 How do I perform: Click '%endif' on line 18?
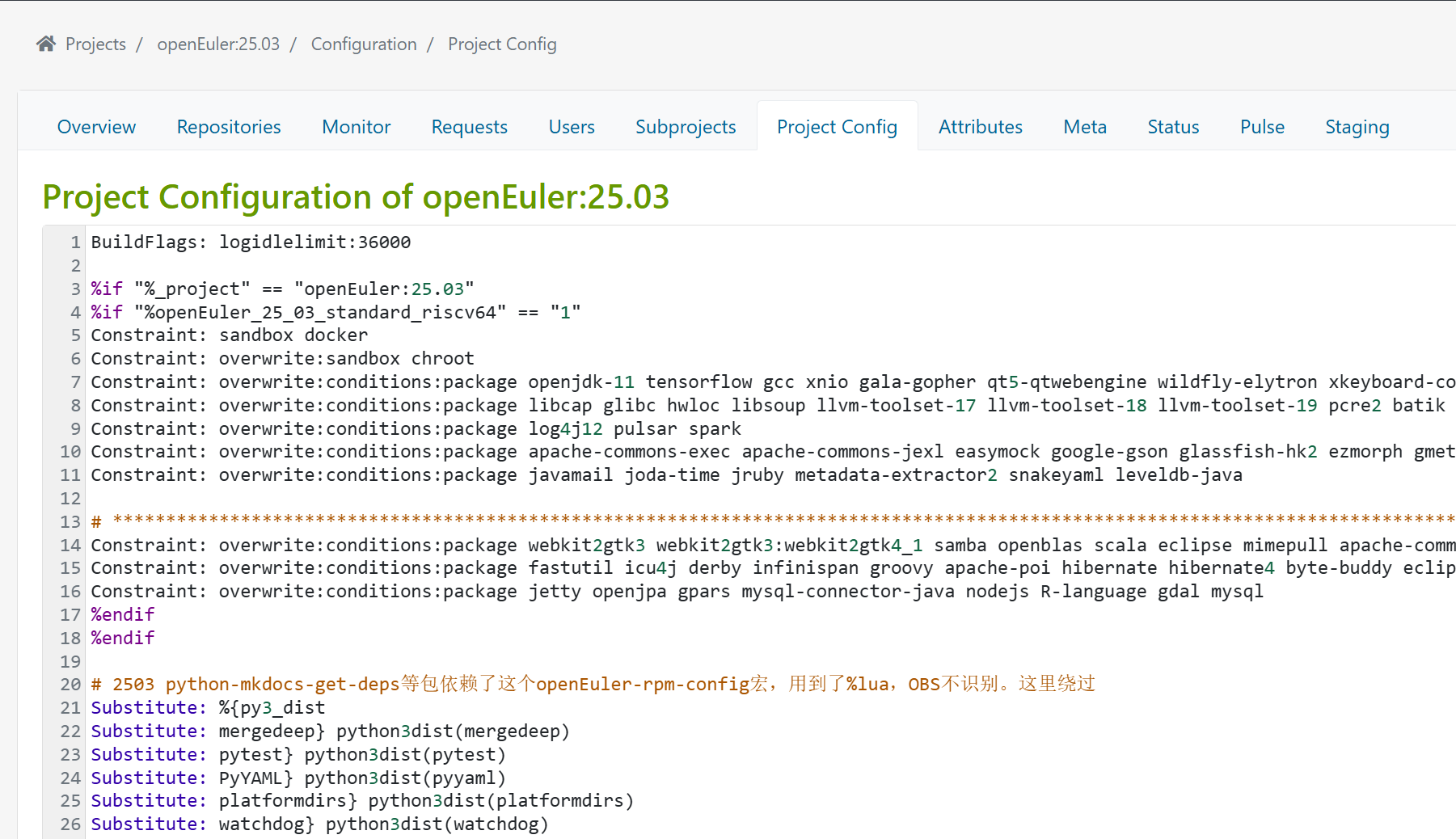[x=123, y=639]
